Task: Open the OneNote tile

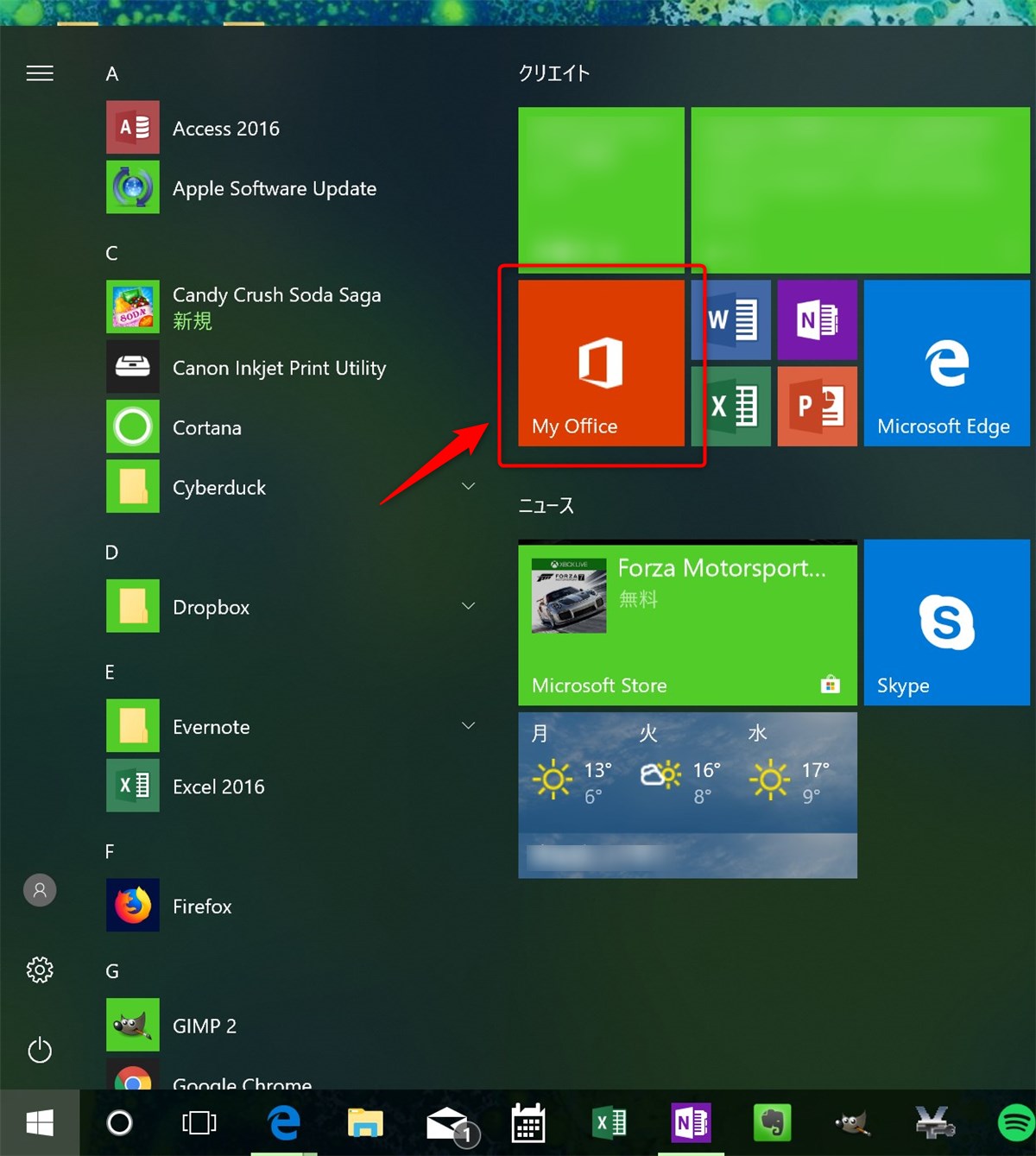Action: tap(817, 319)
